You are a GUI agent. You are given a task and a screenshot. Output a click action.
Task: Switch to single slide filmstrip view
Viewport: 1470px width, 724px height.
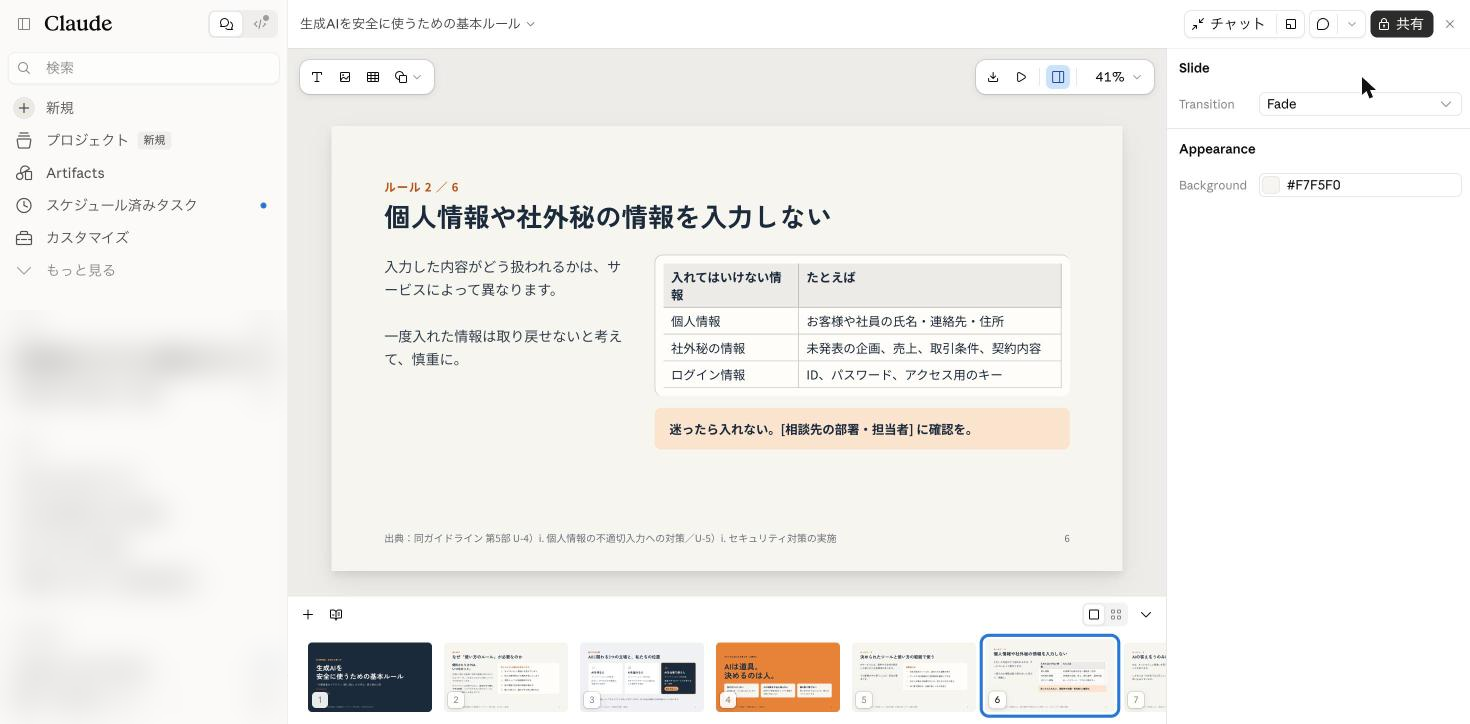click(1094, 615)
